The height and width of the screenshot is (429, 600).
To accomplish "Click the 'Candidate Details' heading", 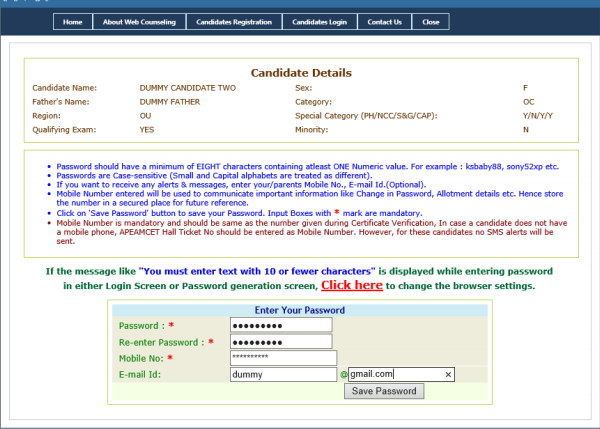I will point(300,73).
